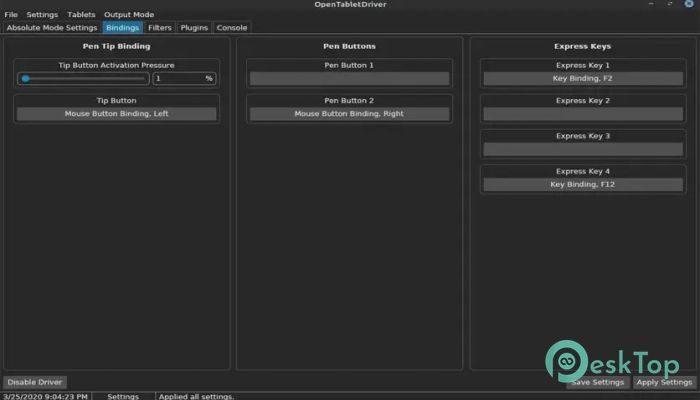Switch to the Filters tab

click(x=160, y=28)
